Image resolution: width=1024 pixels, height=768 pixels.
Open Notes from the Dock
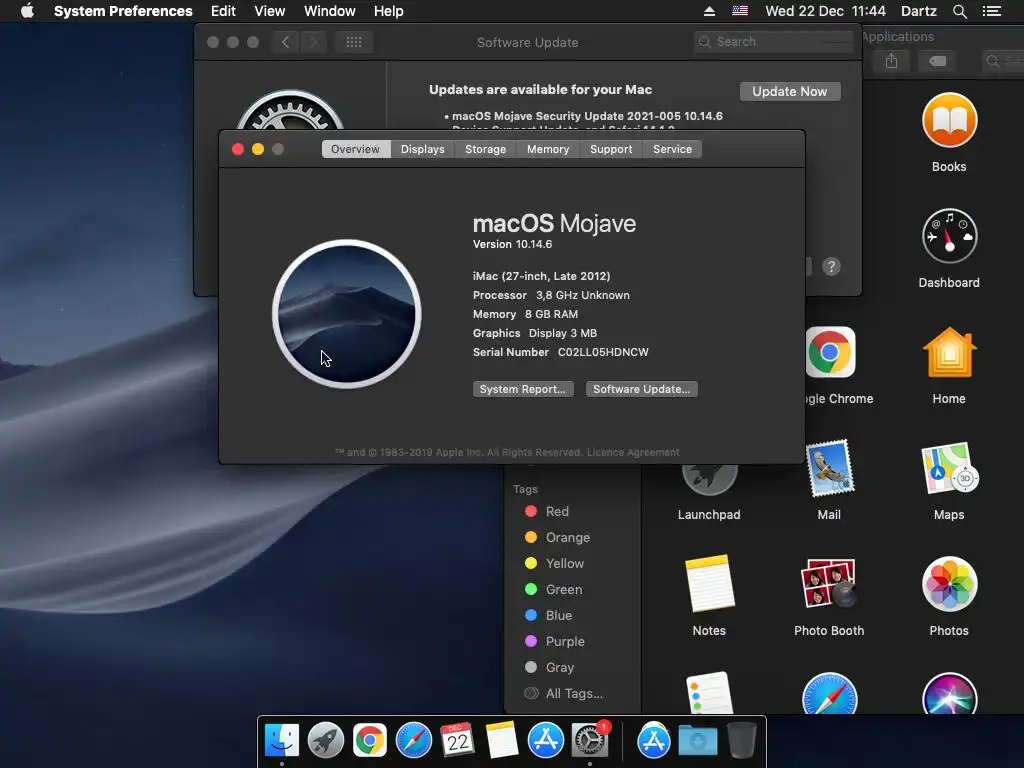coord(502,741)
